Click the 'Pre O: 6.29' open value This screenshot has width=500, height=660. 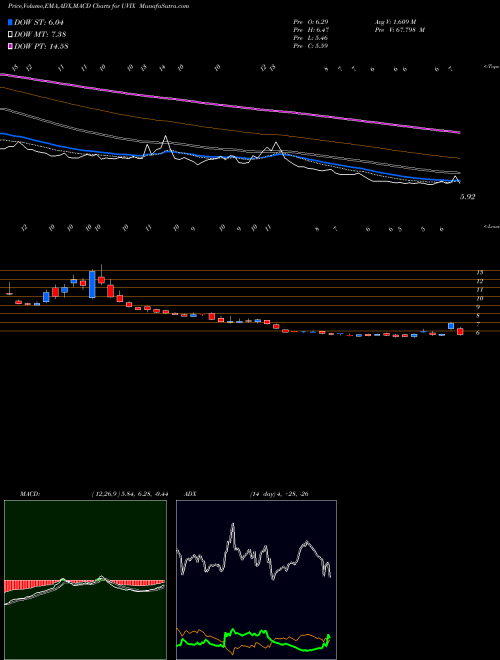[x=311, y=21]
